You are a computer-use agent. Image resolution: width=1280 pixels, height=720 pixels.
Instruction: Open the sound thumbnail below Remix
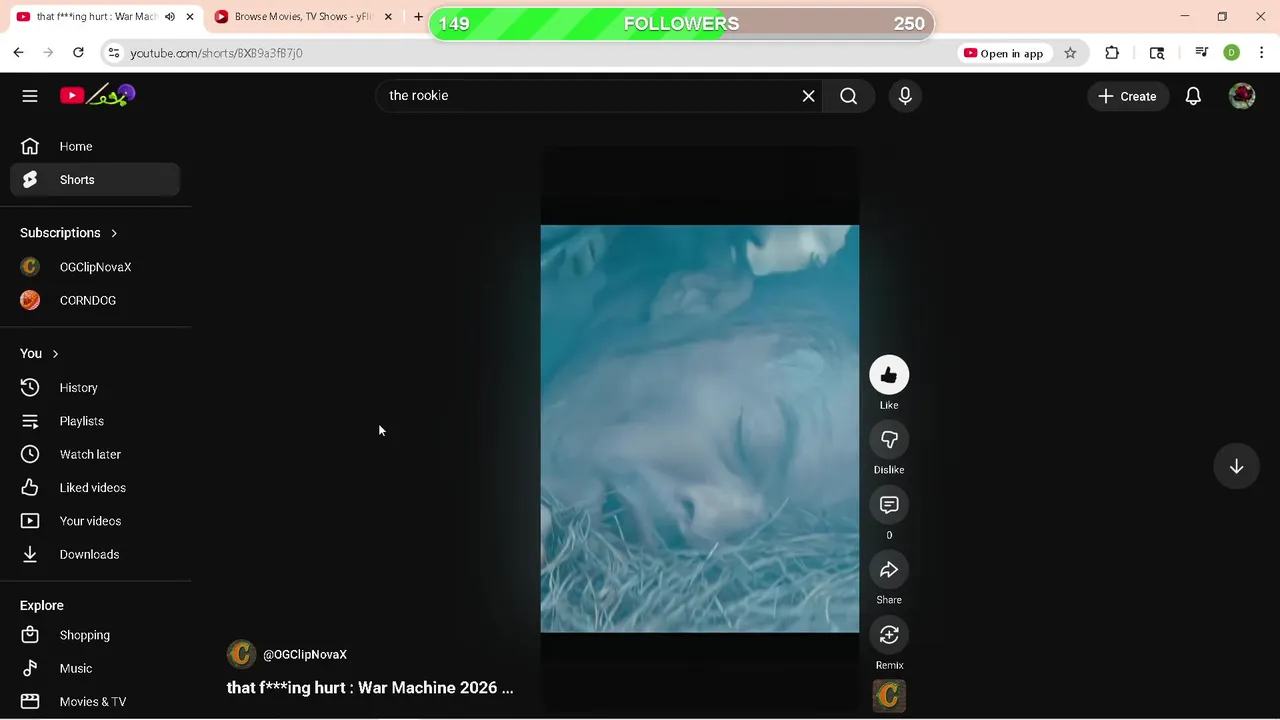(889, 696)
